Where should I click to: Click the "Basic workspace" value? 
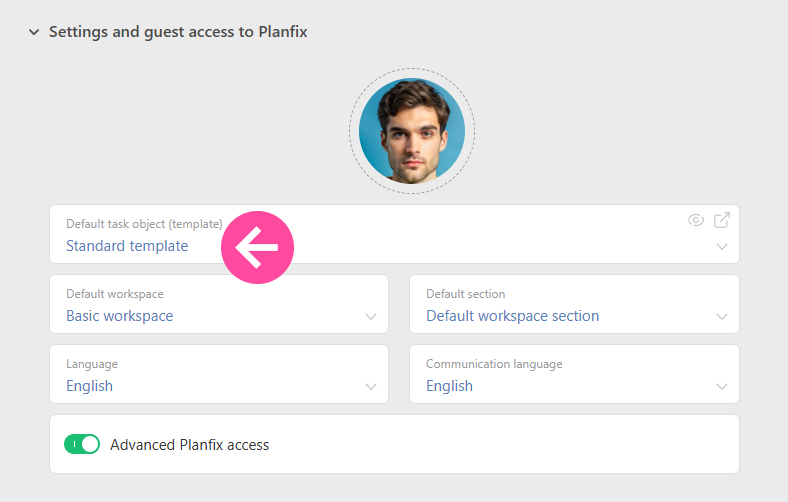119,316
